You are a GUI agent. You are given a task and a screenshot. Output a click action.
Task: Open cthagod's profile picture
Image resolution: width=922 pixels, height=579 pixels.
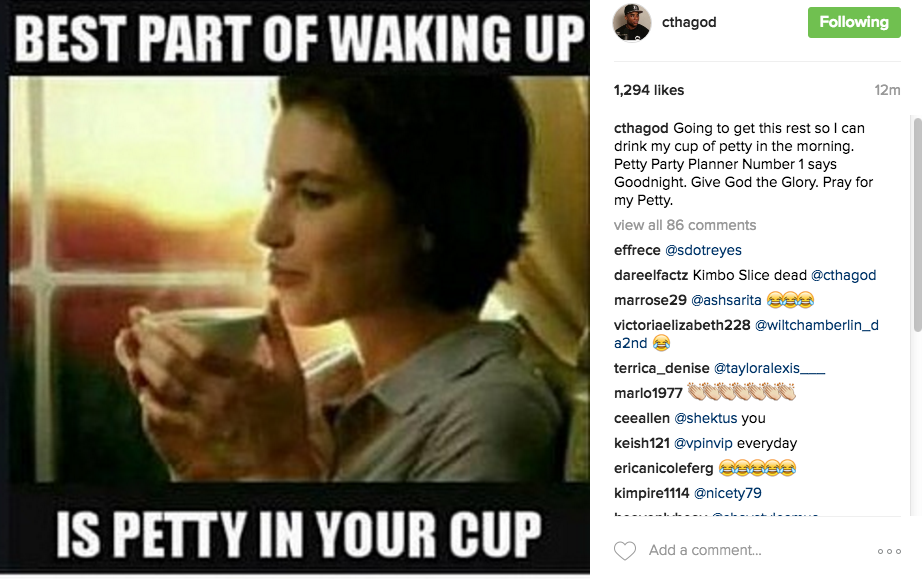(632, 23)
